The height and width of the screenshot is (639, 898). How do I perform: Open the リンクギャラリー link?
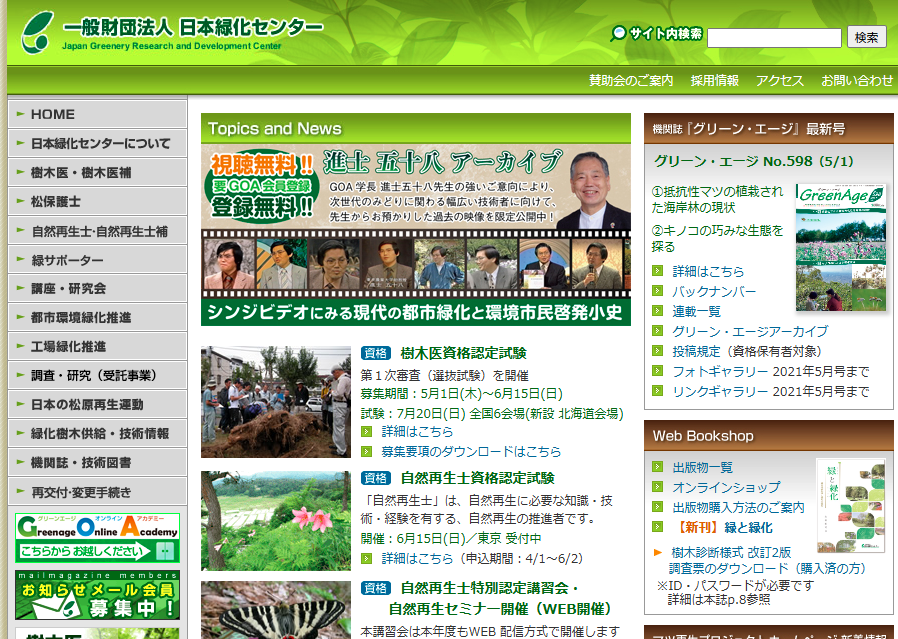pos(720,392)
